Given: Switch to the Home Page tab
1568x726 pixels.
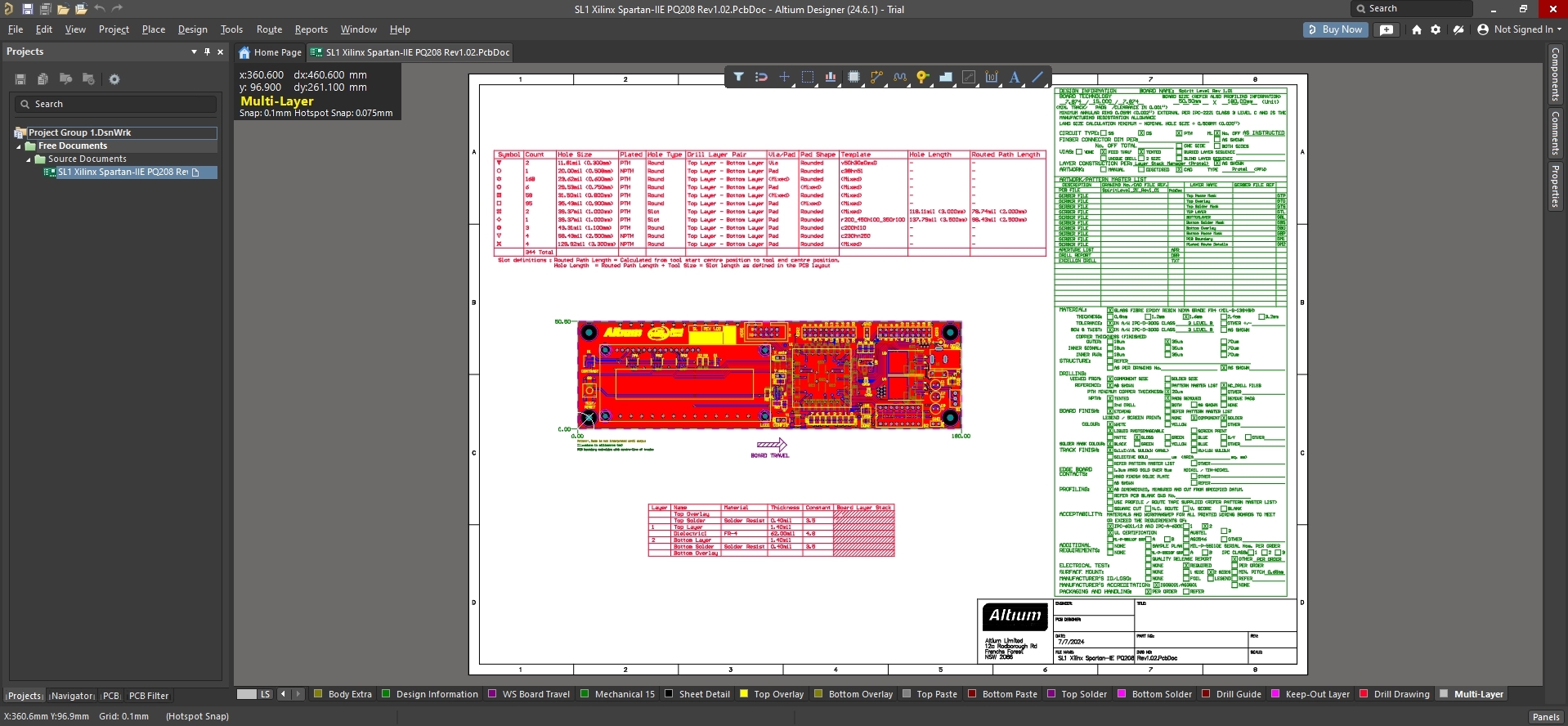Looking at the screenshot, I should click(271, 52).
